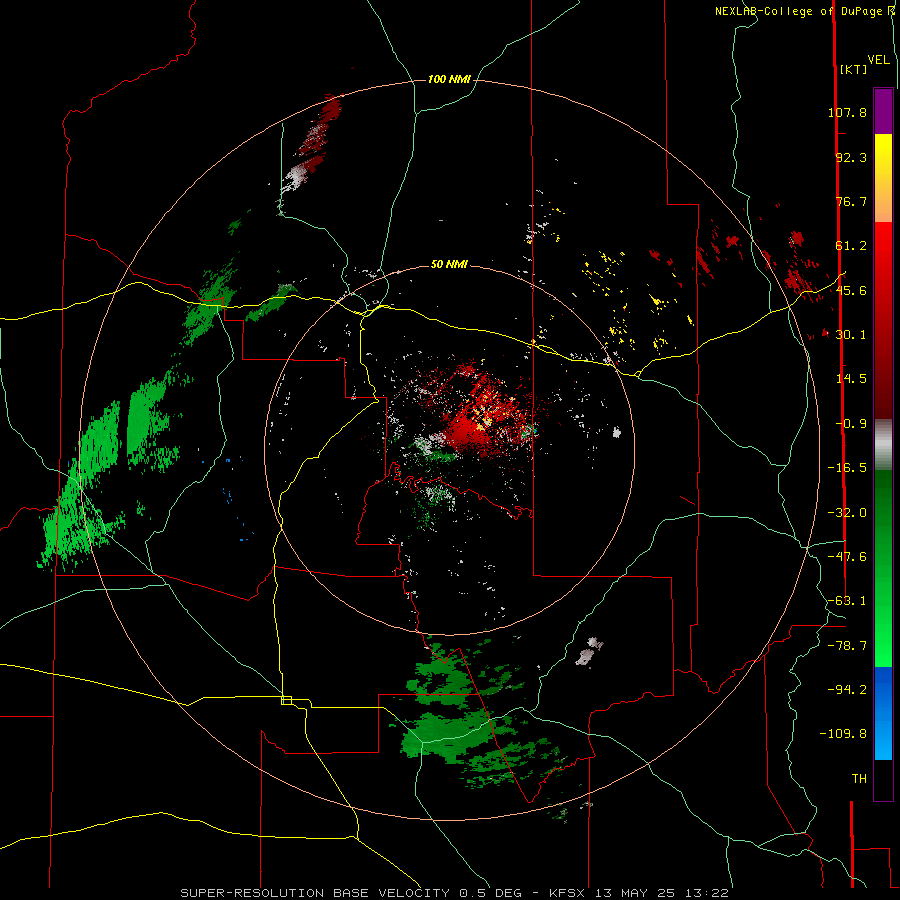Click the TH legend label
Screen dimensions: 900x900
click(859, 778)
